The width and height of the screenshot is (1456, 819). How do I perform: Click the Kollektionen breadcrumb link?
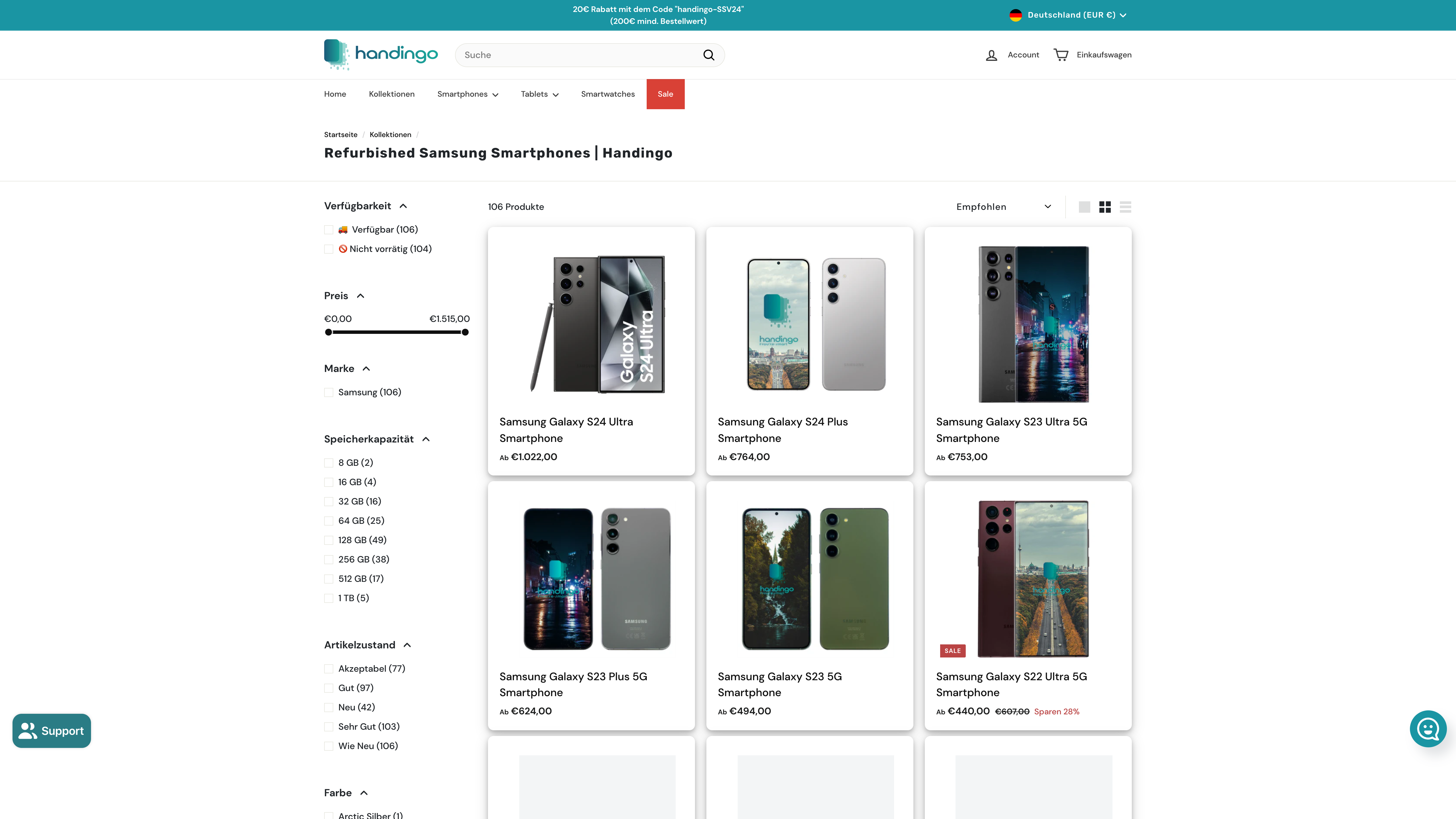[x=390, y=135]
